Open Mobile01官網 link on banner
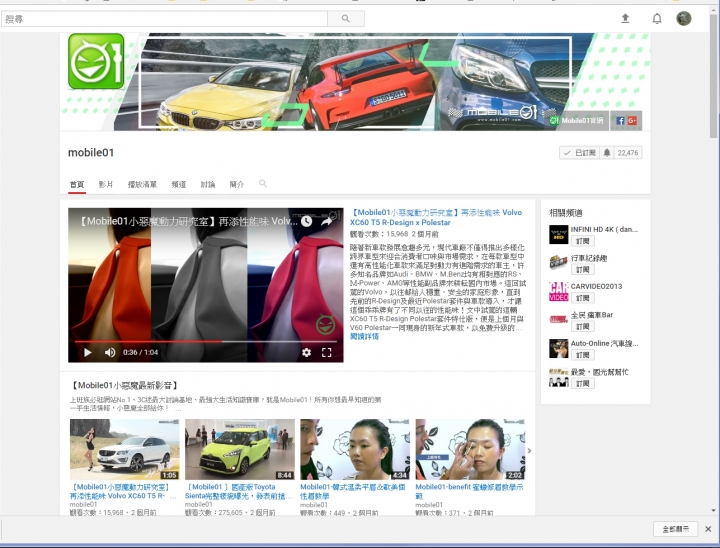This screenshot has height=548, width=720. 577,121
